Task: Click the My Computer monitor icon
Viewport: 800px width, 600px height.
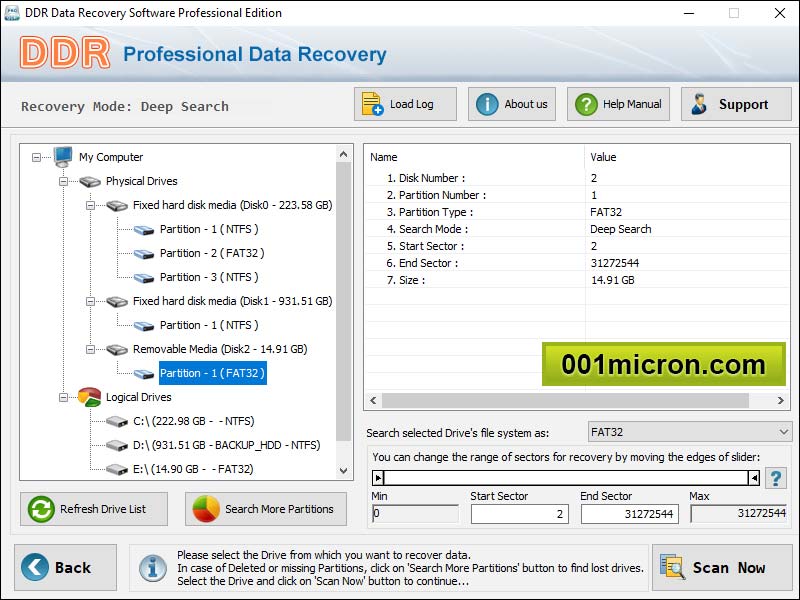Action: point(63,157)
